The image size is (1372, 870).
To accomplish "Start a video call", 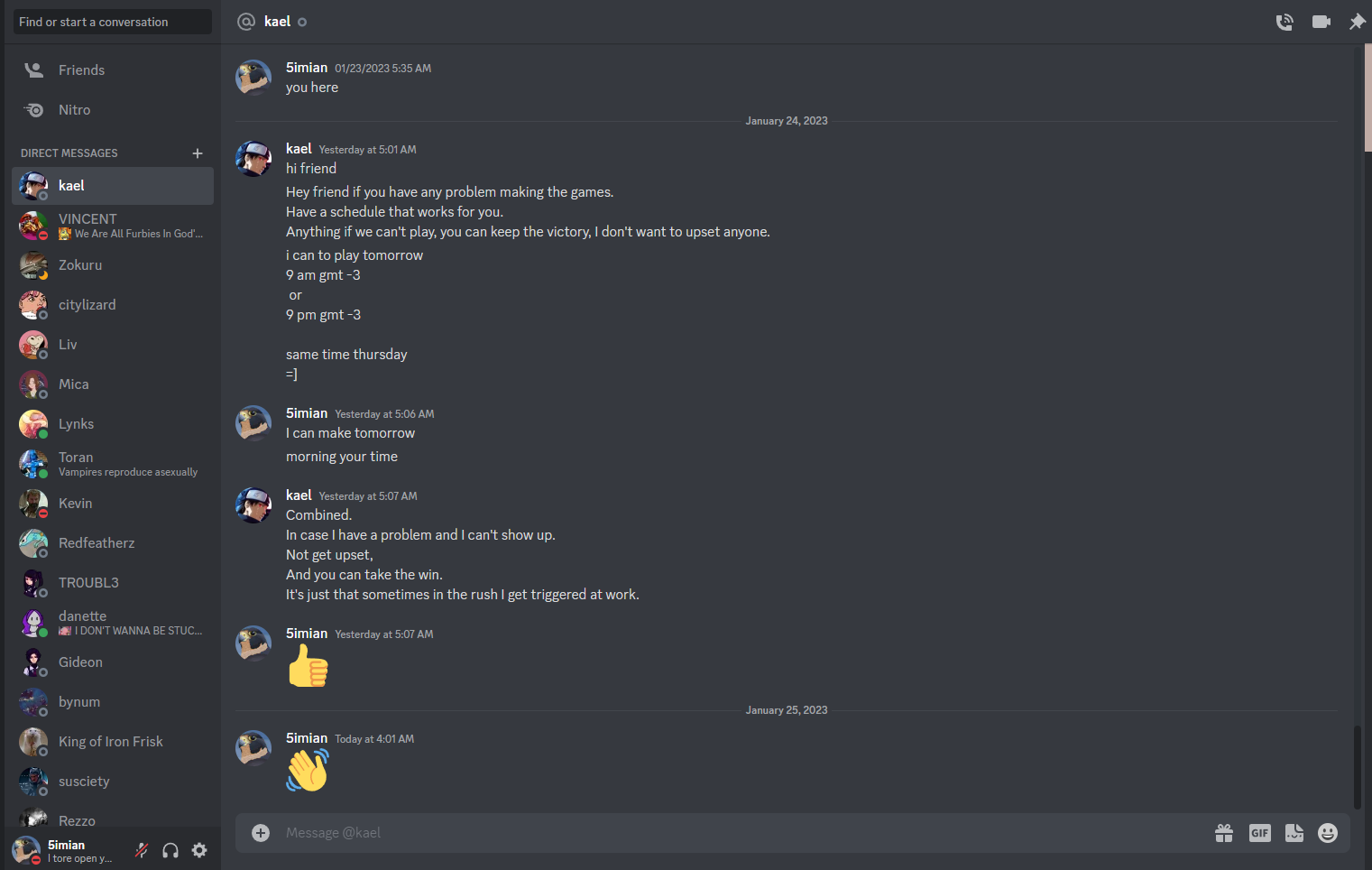I will (x=1321, y=22).
